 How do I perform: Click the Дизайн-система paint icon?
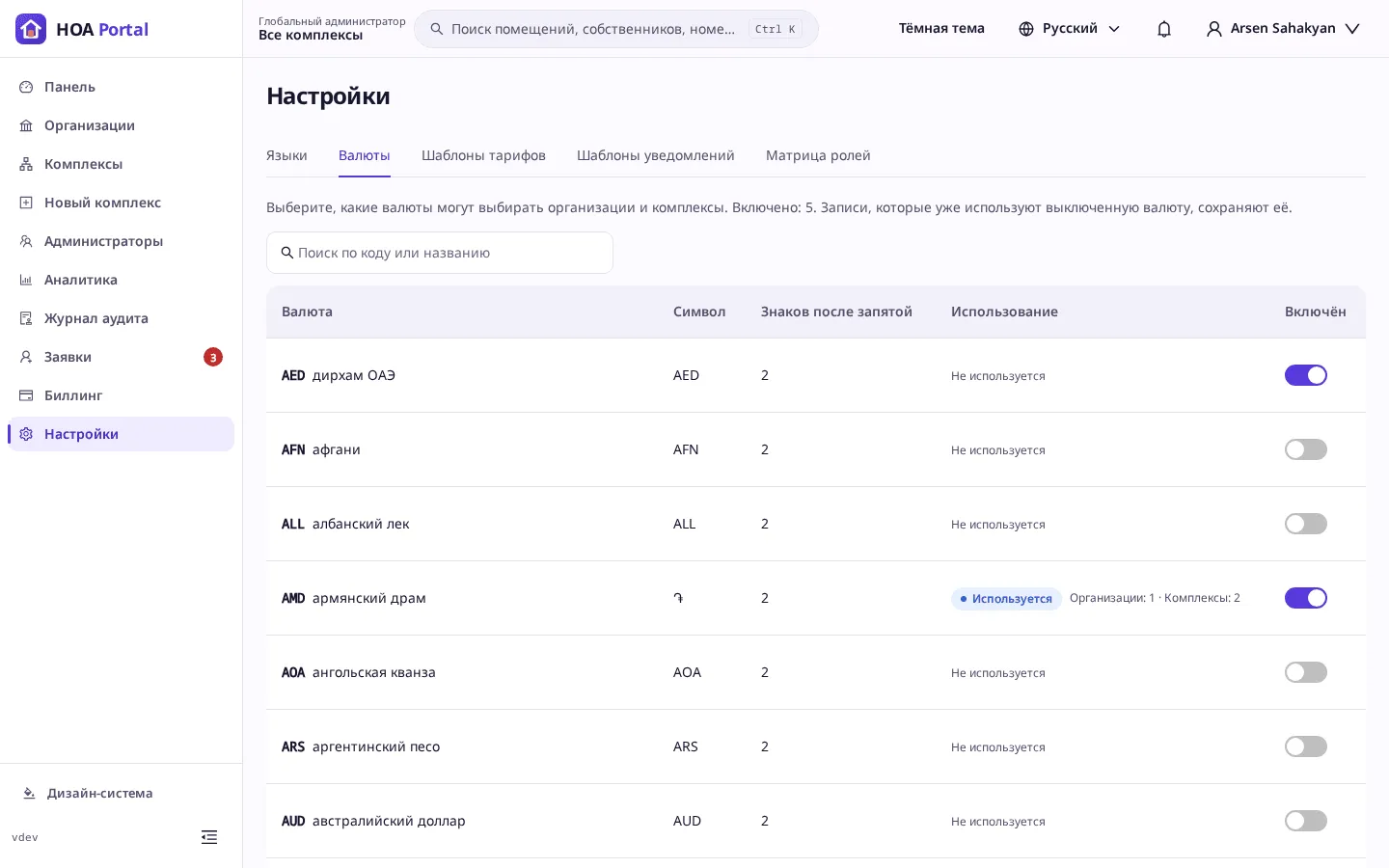29,794
